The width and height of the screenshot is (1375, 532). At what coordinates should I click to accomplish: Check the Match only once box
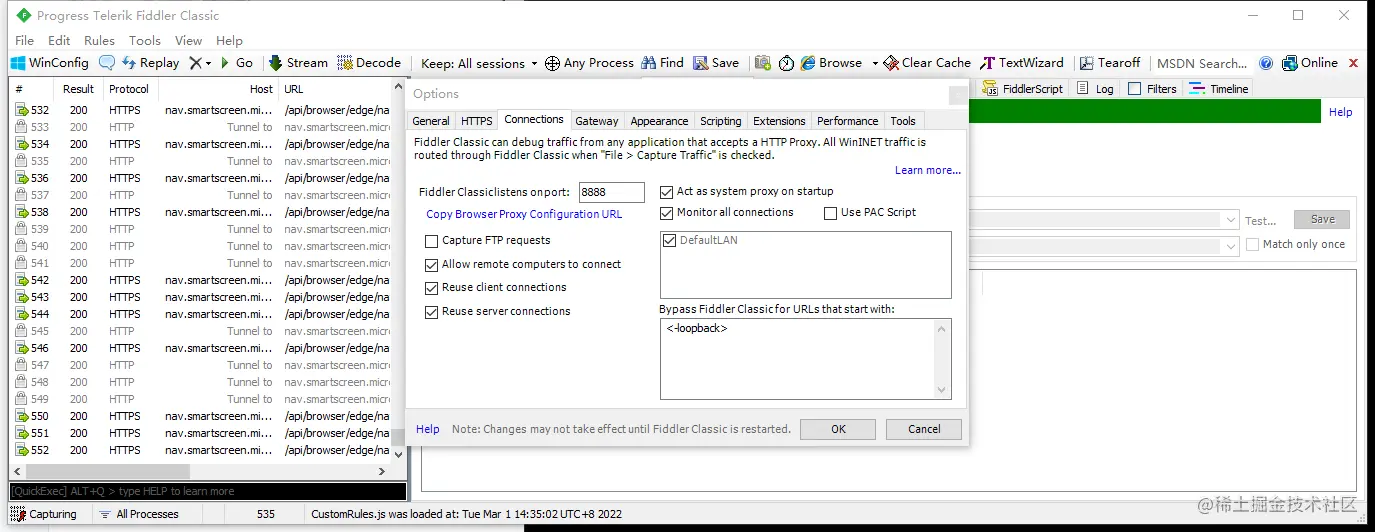point(1253,244)
